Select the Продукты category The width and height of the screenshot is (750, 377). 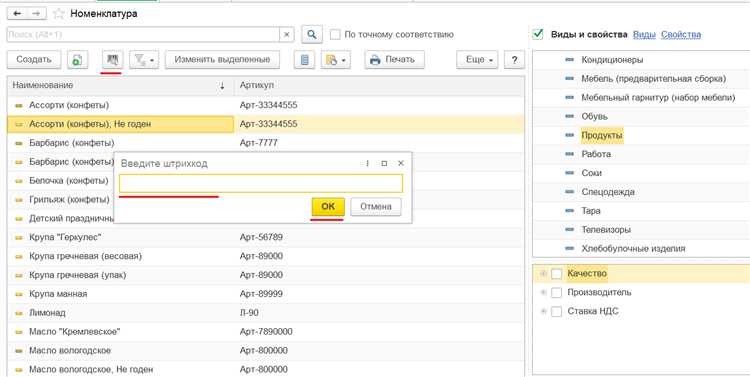[602, 135]
